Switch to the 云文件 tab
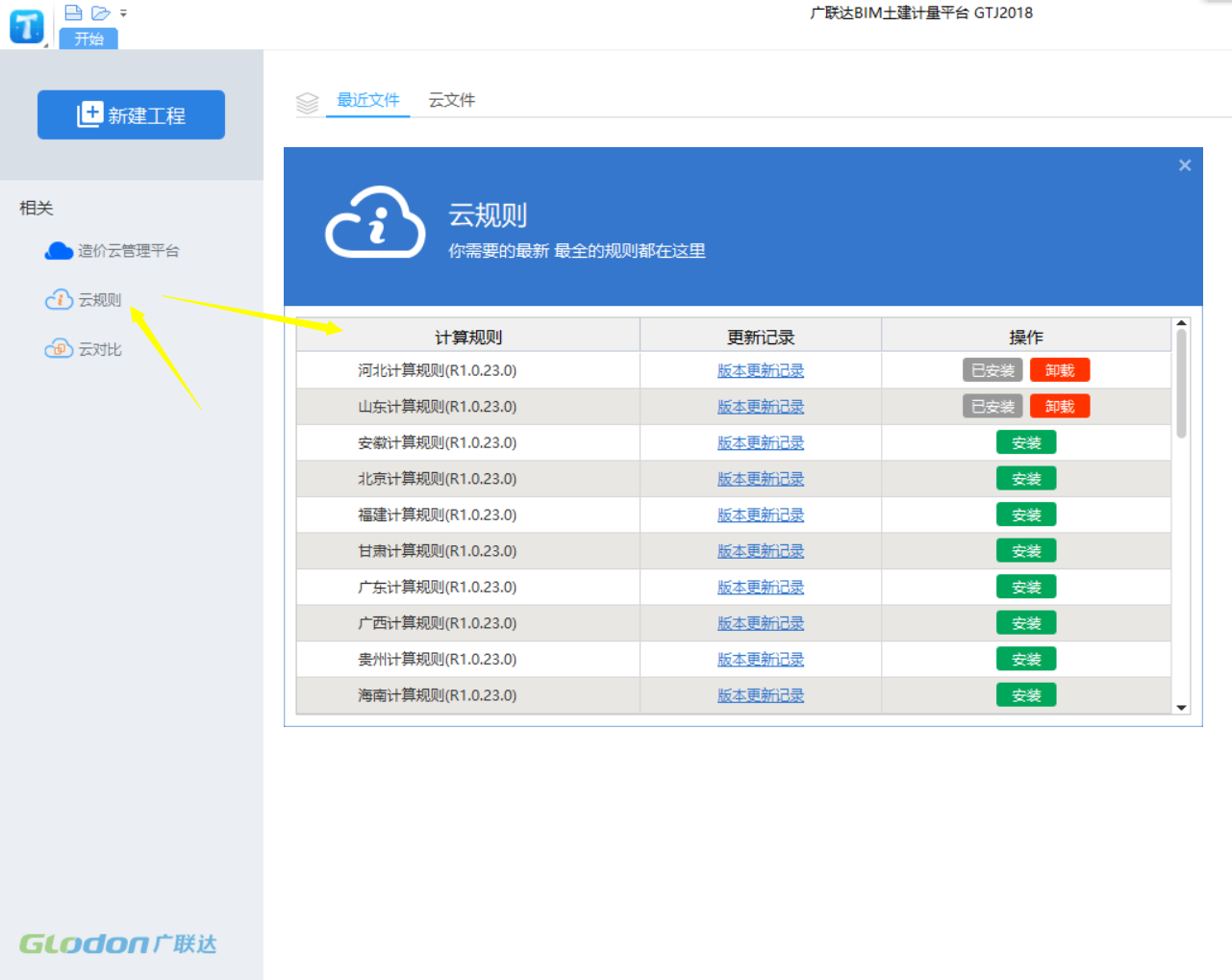 [x=452, y=100]
